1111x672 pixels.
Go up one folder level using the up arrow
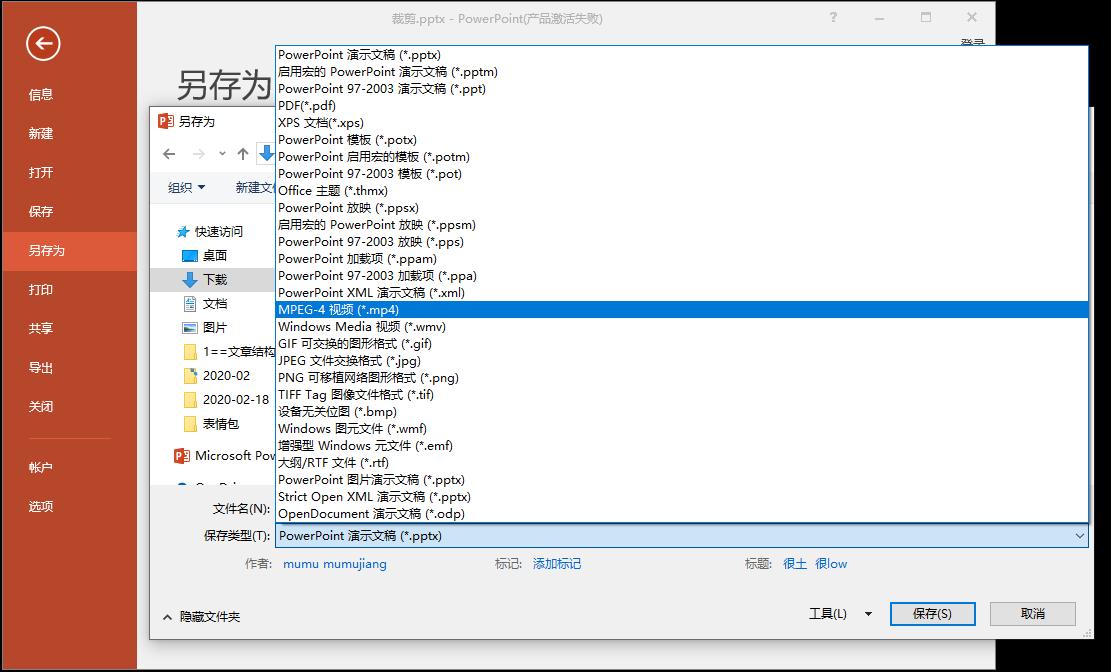coord(245,153)
